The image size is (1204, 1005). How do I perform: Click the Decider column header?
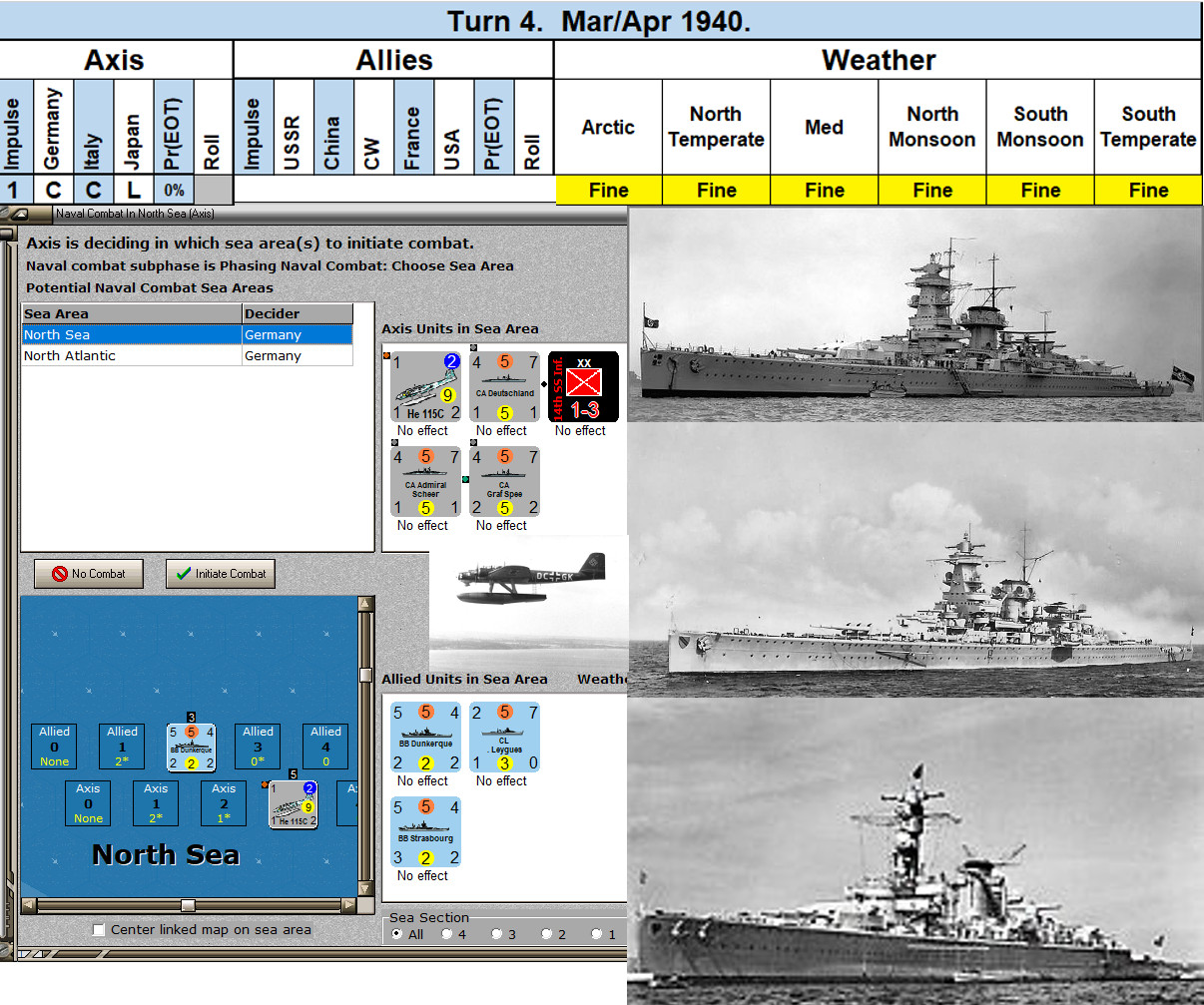click(x=298, y=313)
